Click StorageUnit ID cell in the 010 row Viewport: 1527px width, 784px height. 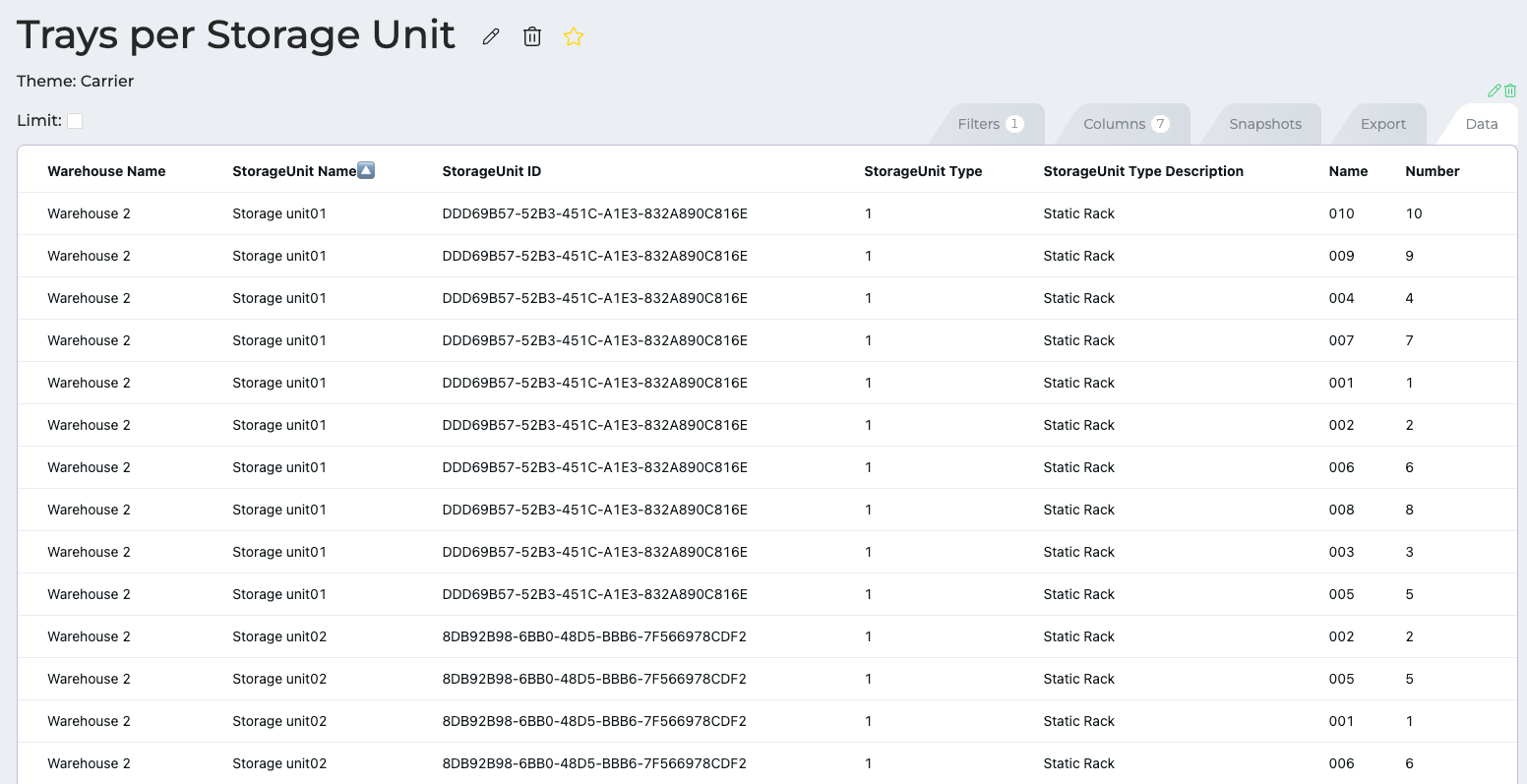[595, 213]
